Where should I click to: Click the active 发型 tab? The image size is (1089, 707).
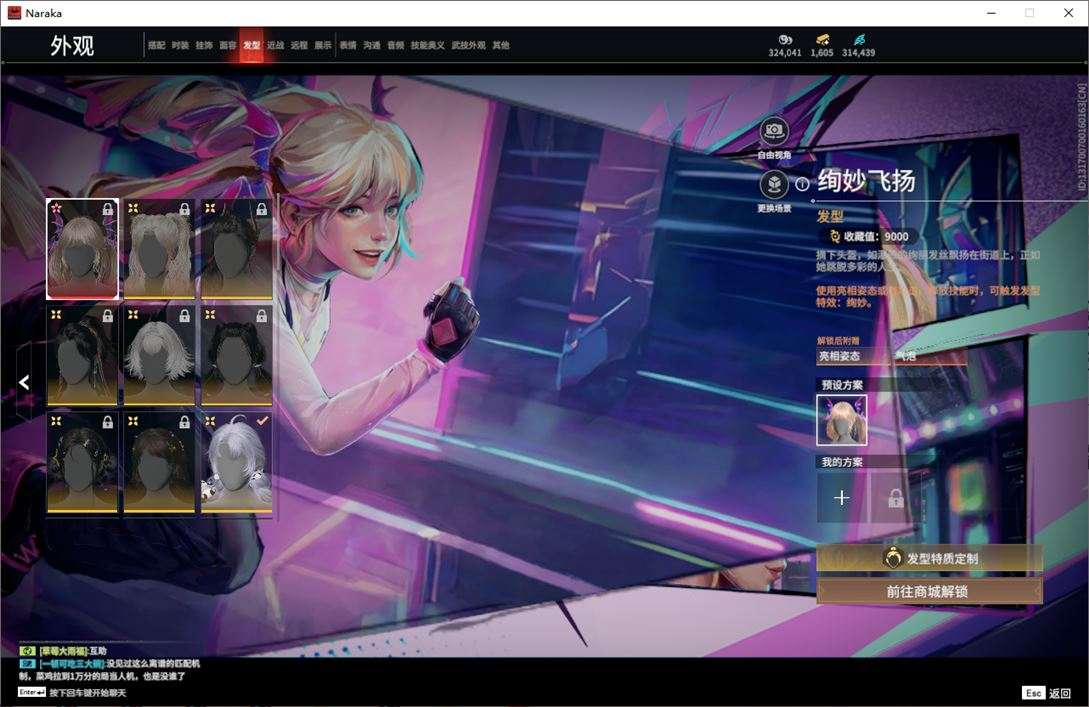251,45
